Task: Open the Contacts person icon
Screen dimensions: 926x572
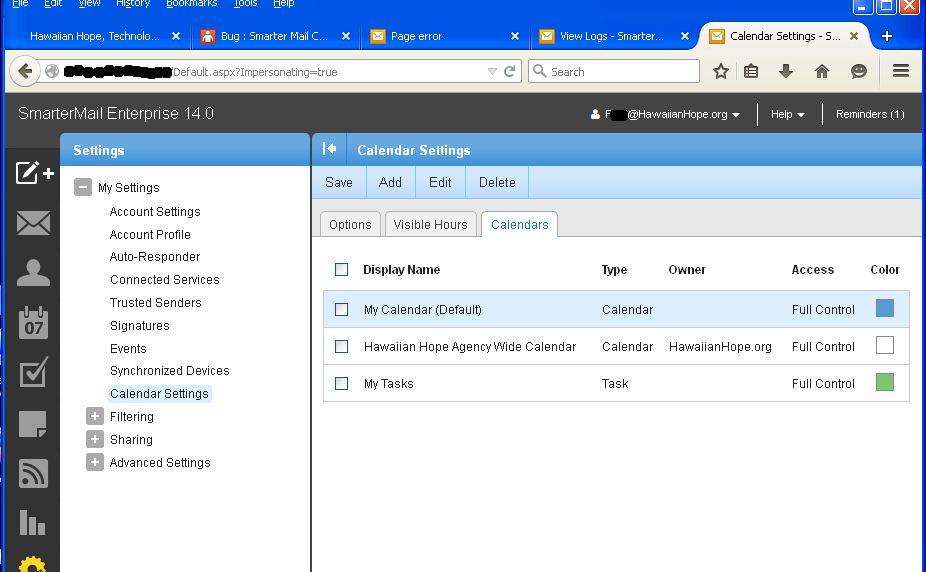Action: coord(33,273)
